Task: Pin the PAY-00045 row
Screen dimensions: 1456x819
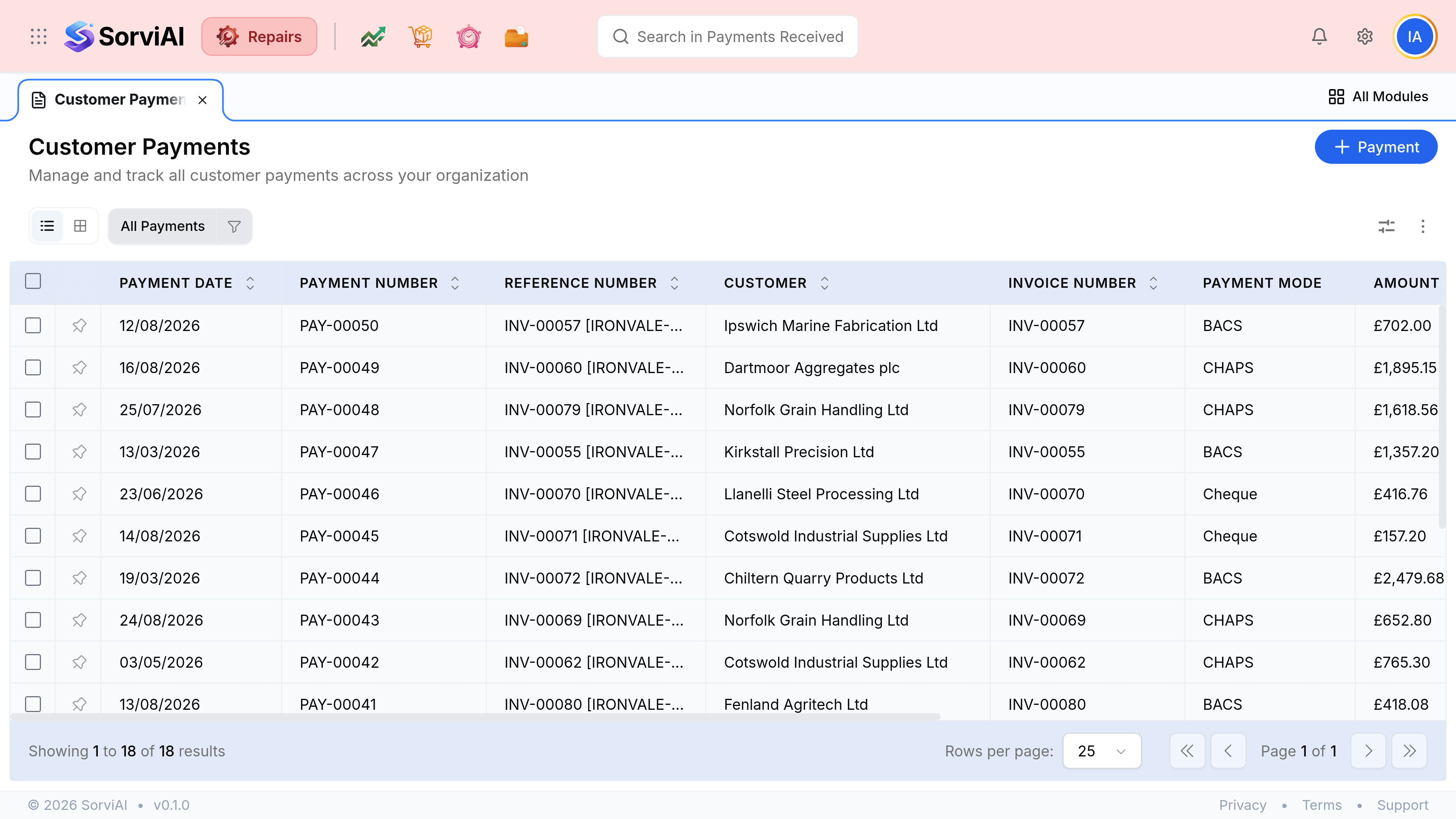Action: pyautogui.click(x=79, y=536)
